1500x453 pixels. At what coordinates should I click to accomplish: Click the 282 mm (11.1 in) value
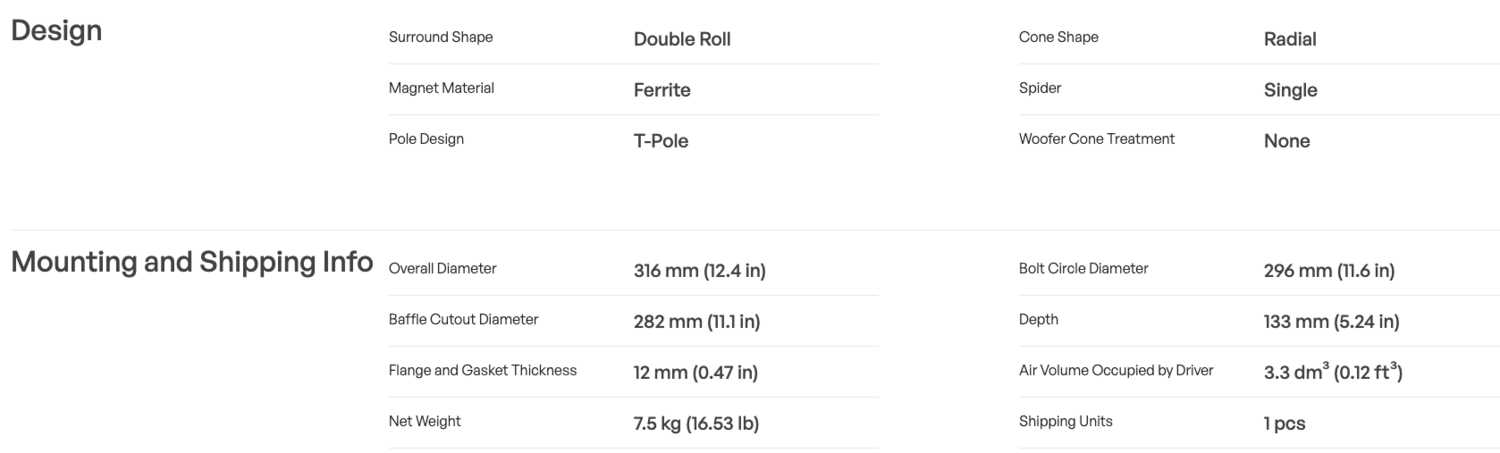point(697,322)
